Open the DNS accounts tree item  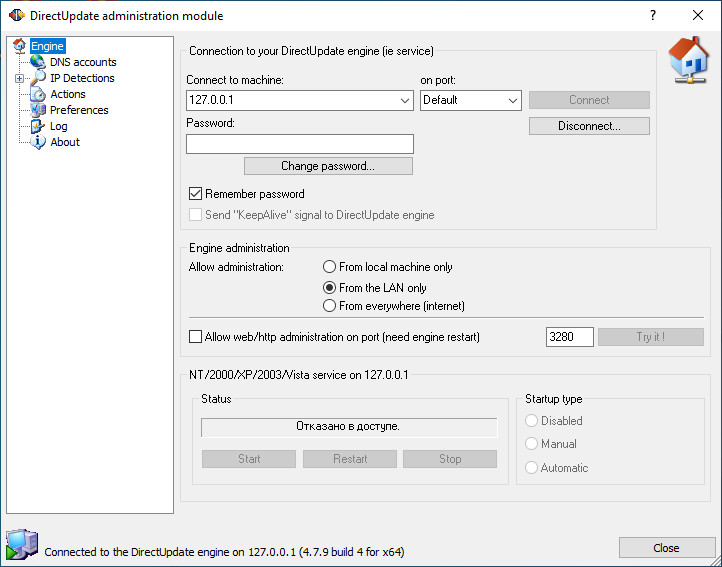pyautogui.click(x=83, y=62)
